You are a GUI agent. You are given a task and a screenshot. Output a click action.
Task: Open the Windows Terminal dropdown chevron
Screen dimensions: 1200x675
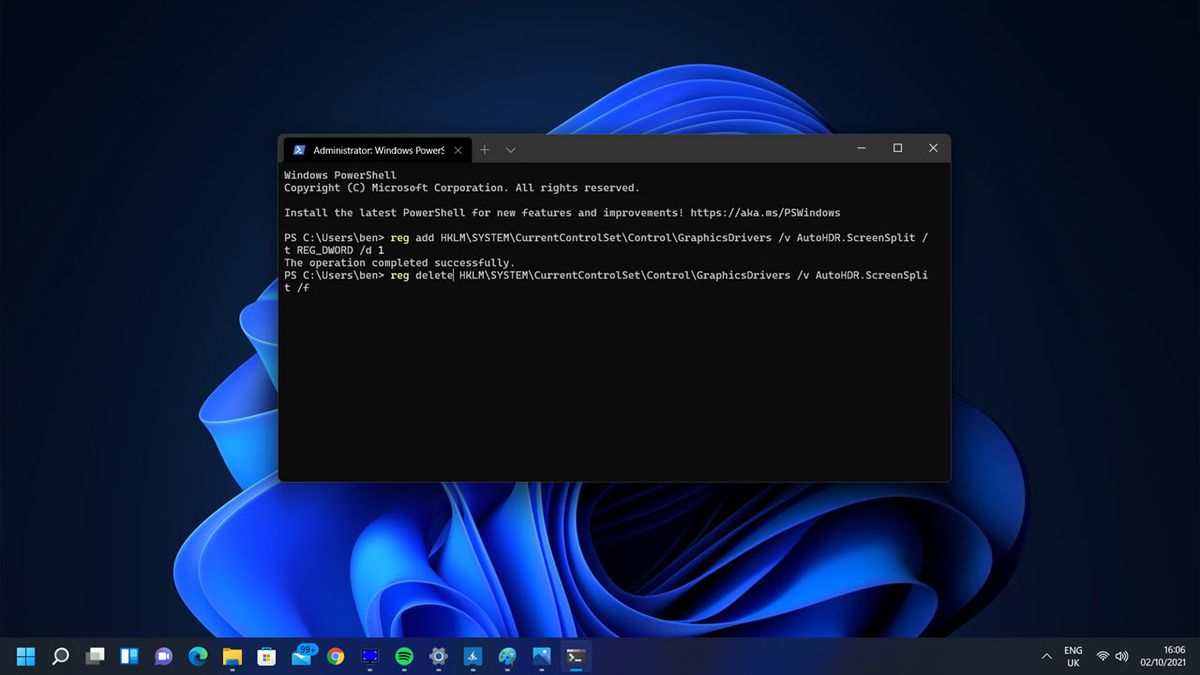tap(510, 149)
